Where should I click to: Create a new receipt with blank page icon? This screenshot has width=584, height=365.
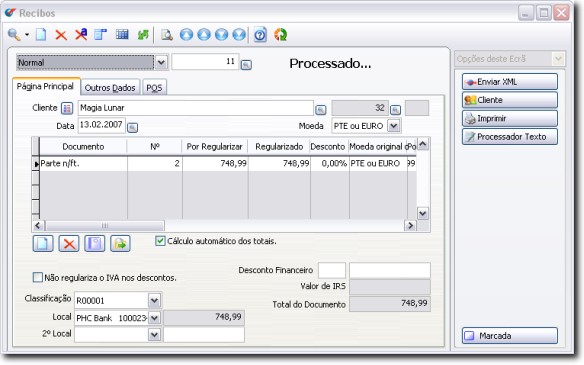click(x=41, y=35)
